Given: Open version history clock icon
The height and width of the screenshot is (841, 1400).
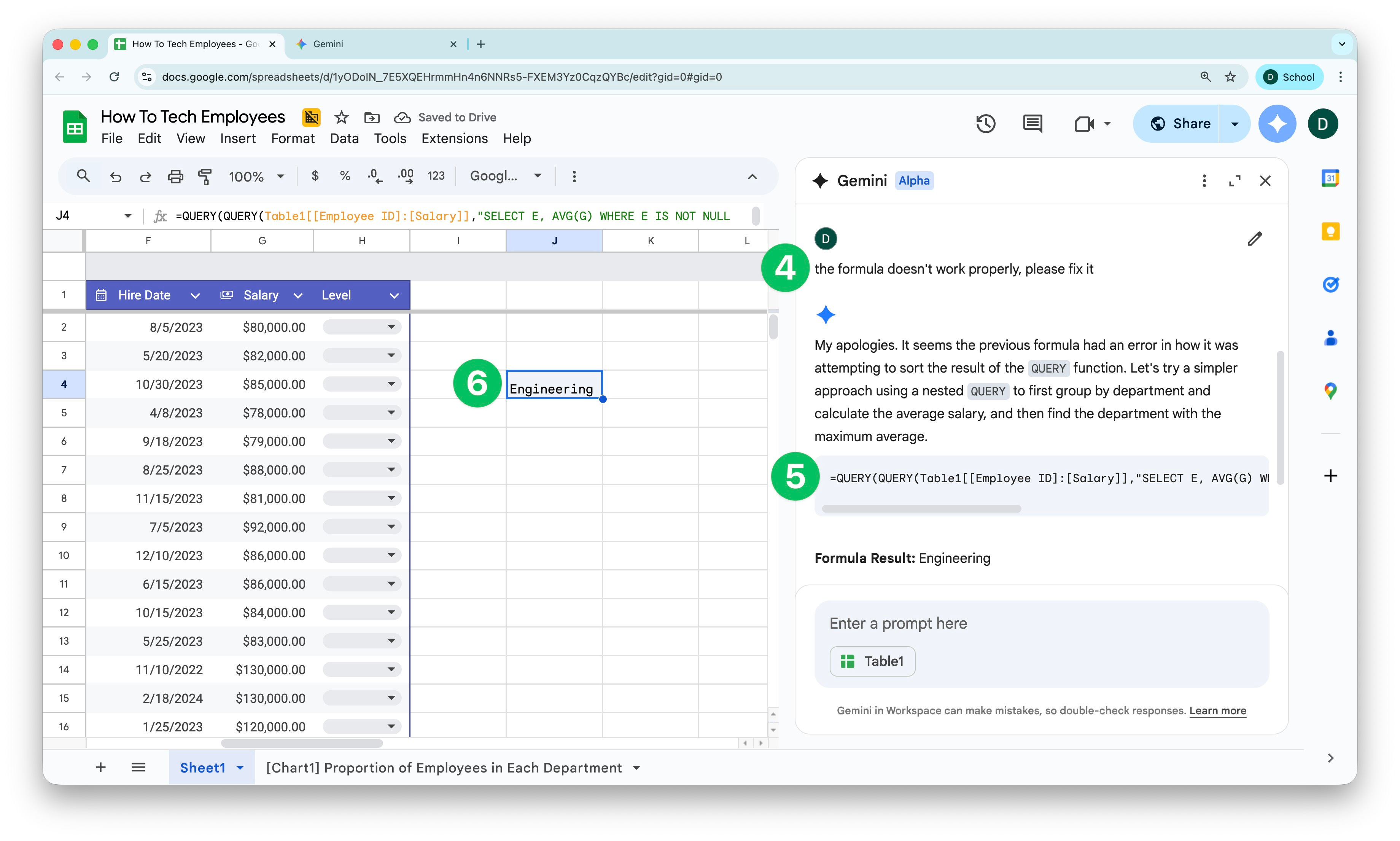Looking at the screenshot, I should [x=985, y=124].
